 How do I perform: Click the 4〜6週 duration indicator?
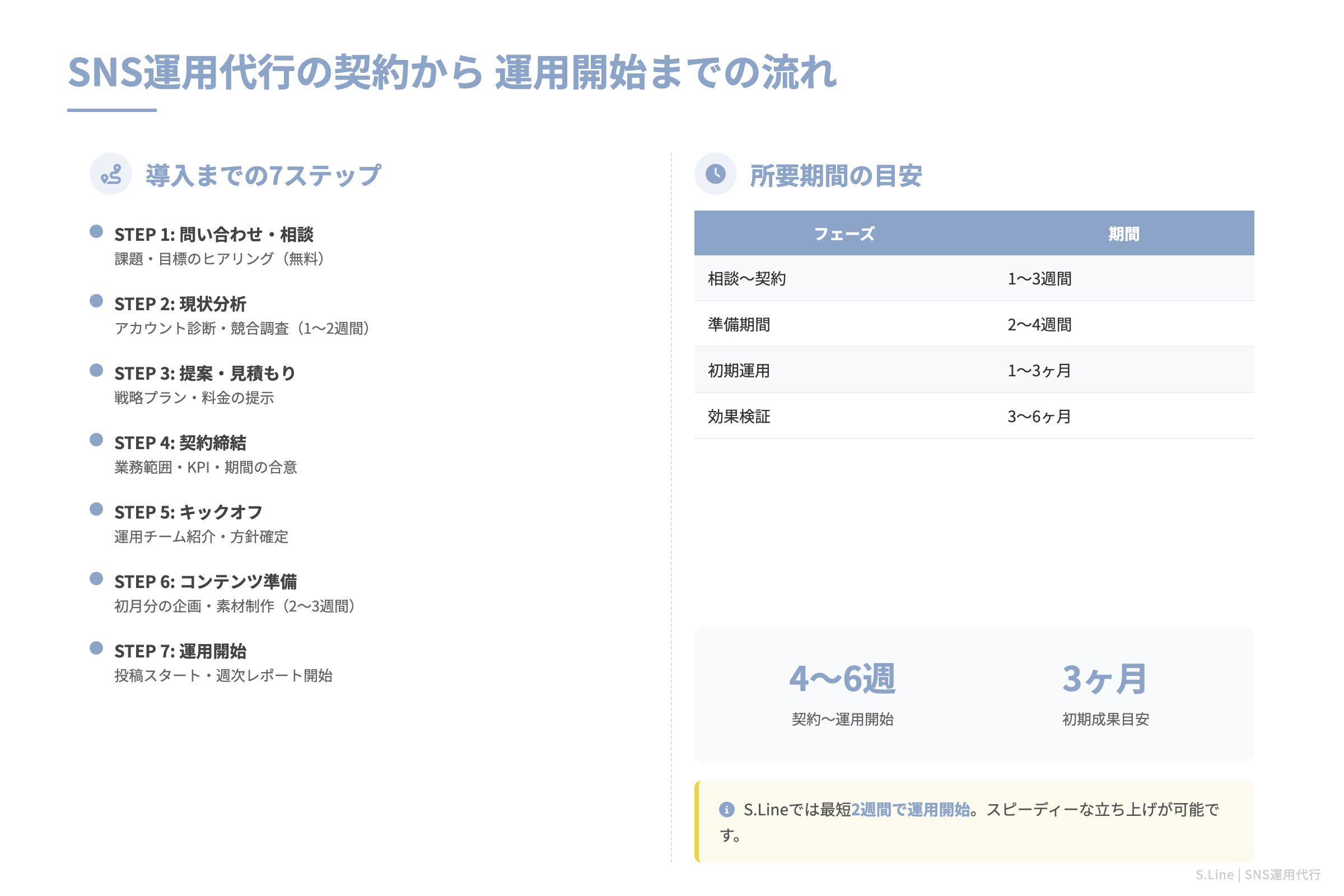(x=843, y=679)
